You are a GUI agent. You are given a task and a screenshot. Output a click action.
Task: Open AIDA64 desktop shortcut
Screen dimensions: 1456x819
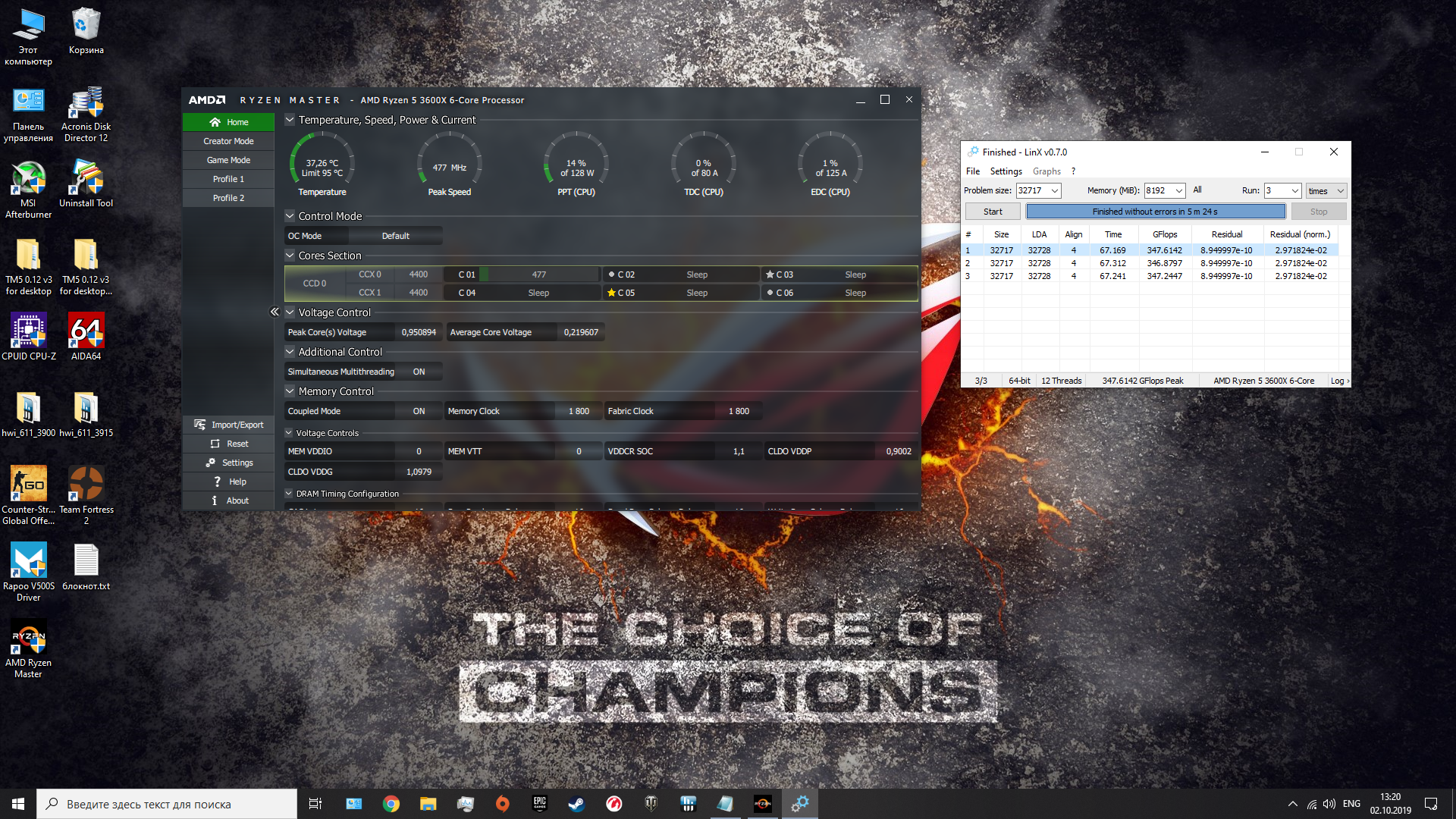[x=86, y=331]
